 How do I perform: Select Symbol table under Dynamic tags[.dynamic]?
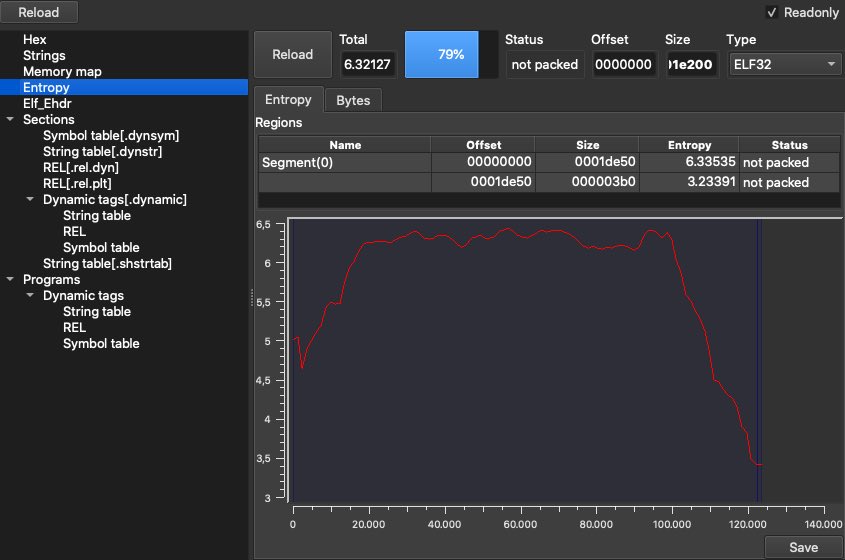pos(101,247)
